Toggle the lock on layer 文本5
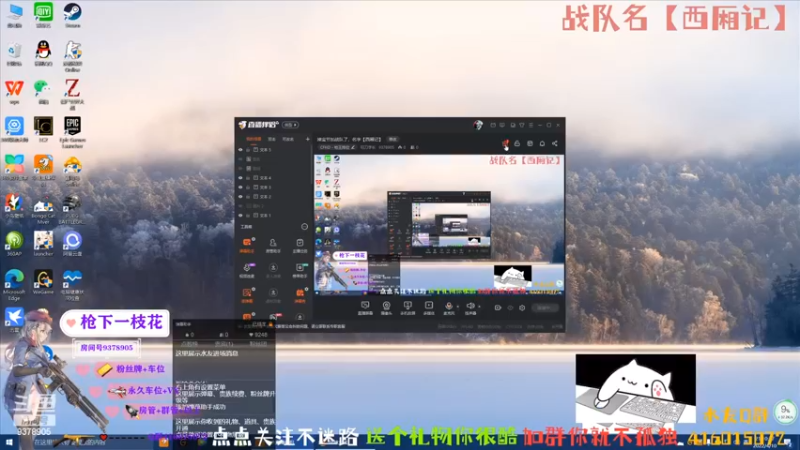 [248, 149]
